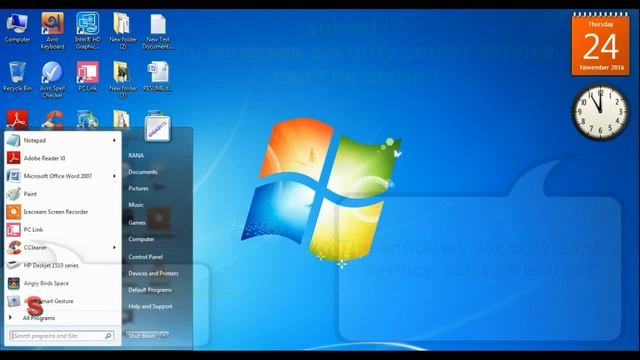This screenshot has width=640, height=360.
Task: Open the Computer desktop icon
Action: coord(17,28)
